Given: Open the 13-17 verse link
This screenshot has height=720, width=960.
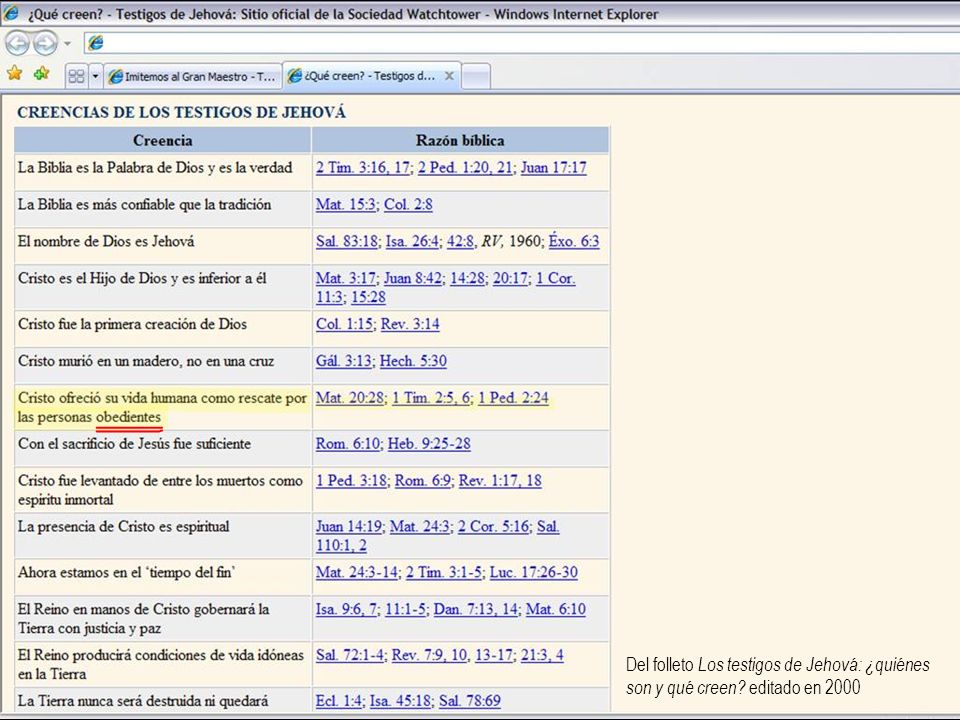Looking at the screenshot, I should [494, 654].
